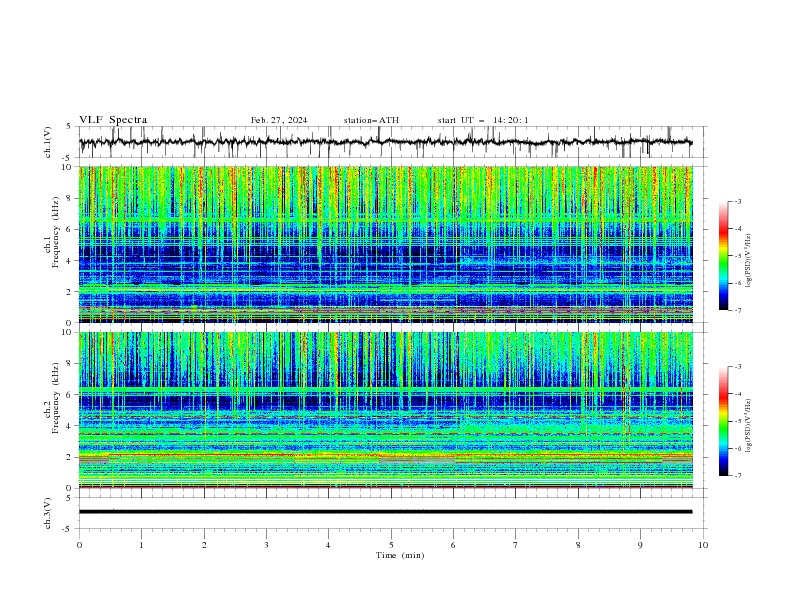Select the "start UT = 14:20:1" text
Screen dimensions: 792x612
pos(483,120)
